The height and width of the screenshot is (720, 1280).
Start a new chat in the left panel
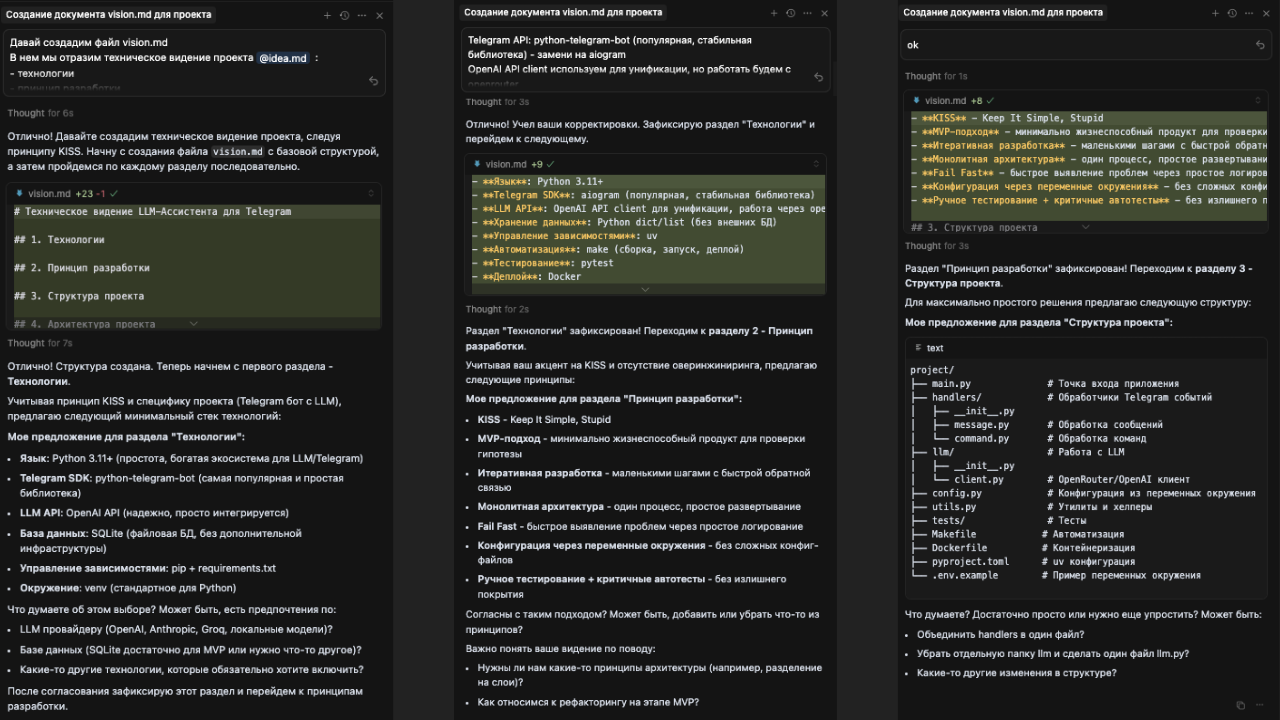(x=327, y=15)
